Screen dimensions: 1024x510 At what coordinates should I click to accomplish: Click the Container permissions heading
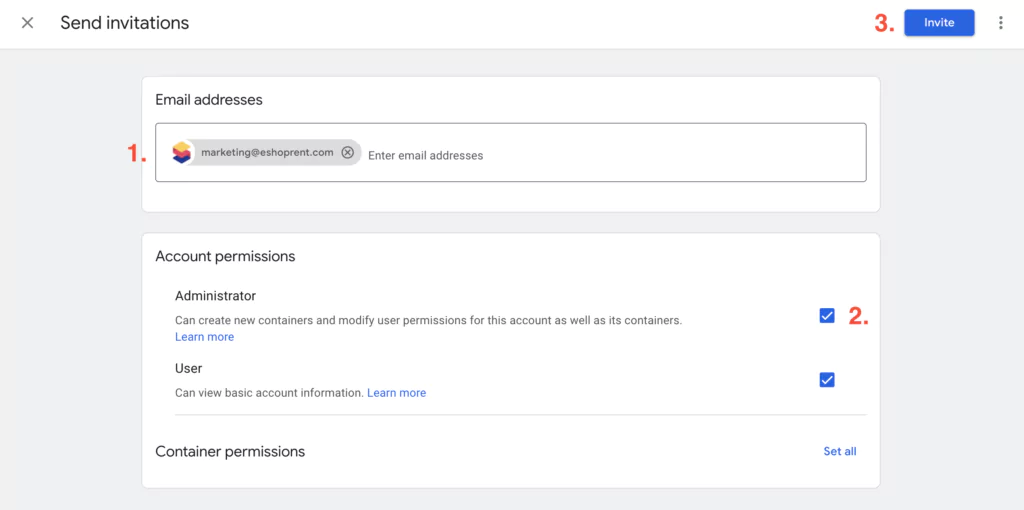tap(230, 452)
